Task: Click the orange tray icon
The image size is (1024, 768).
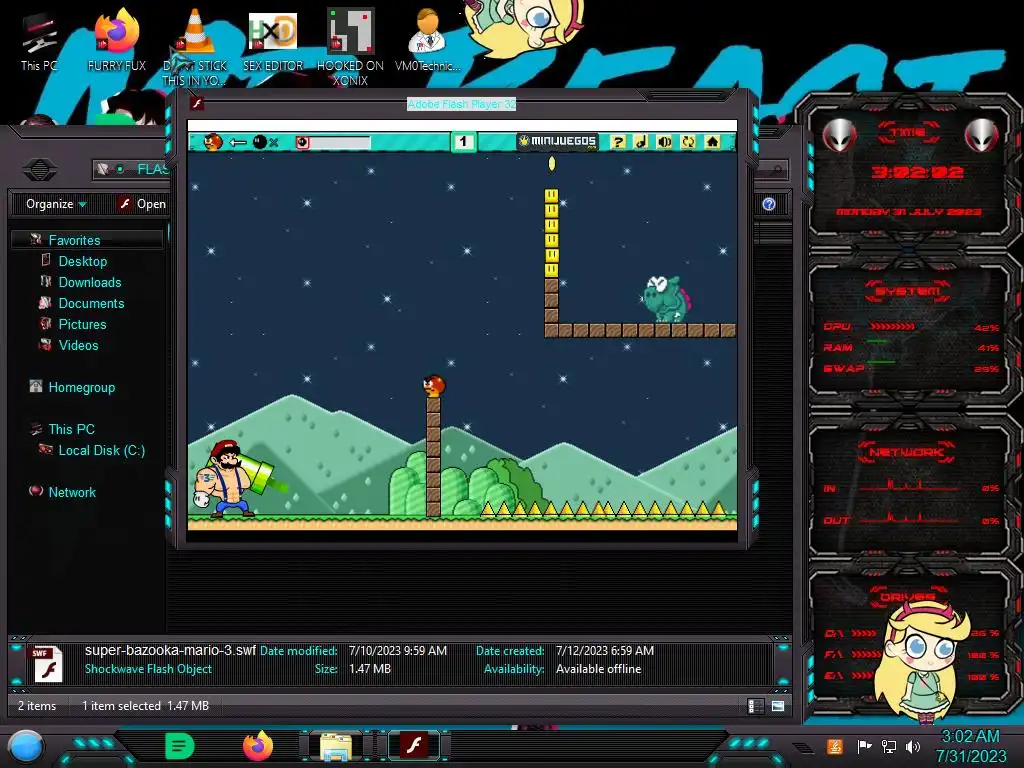Action: pos(835,746)
